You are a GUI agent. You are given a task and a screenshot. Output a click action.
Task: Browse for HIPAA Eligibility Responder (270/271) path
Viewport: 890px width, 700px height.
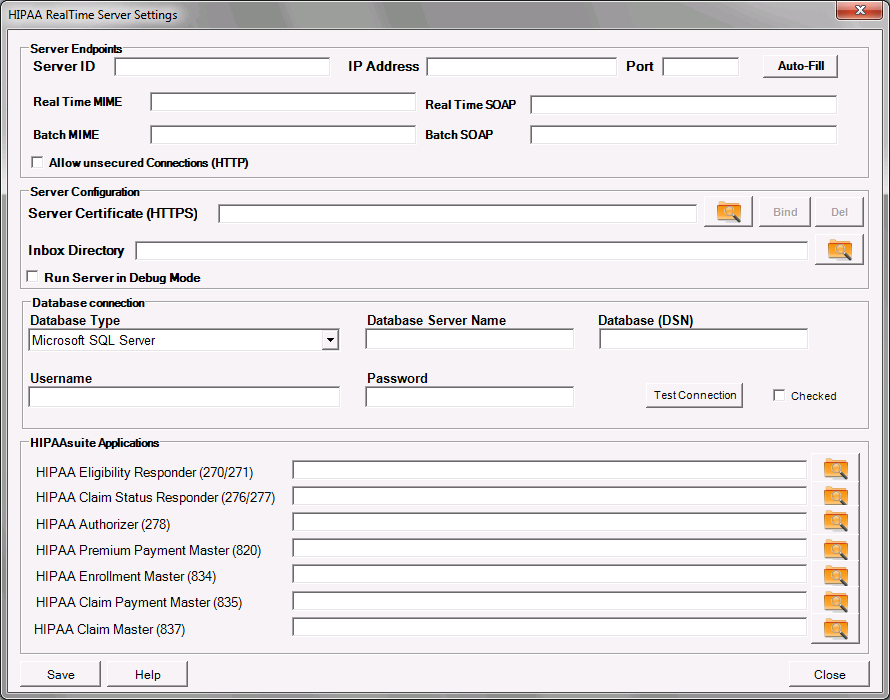tap(835, 469)
